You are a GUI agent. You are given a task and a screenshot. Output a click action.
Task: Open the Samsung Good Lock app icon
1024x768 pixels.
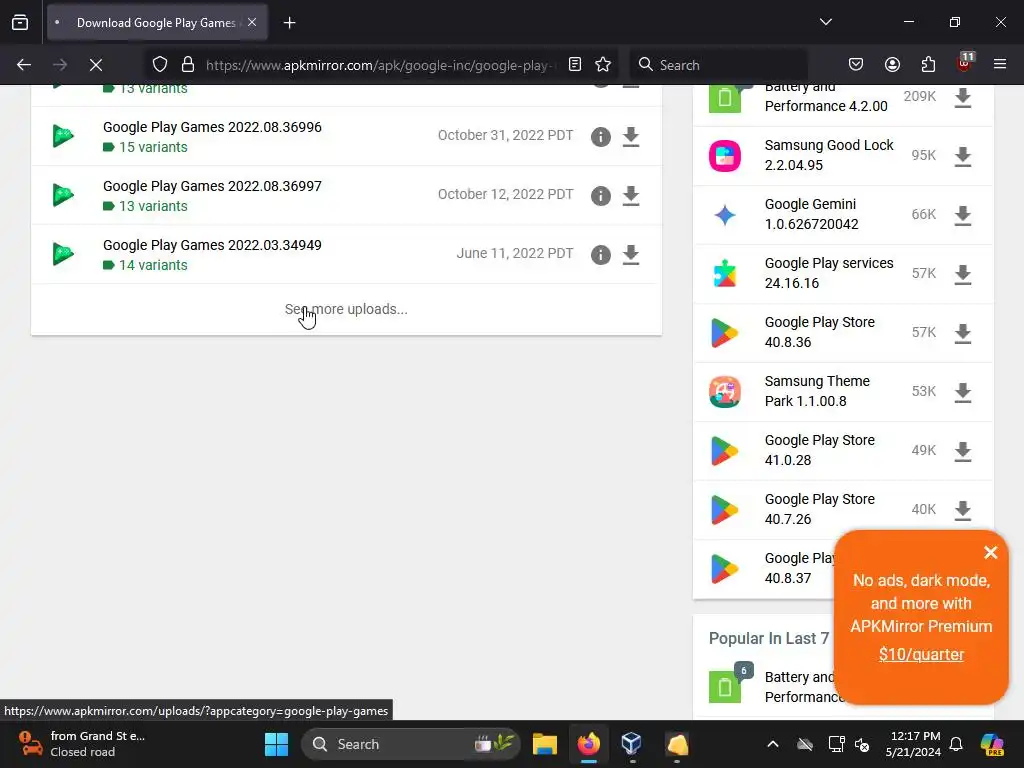725,155
